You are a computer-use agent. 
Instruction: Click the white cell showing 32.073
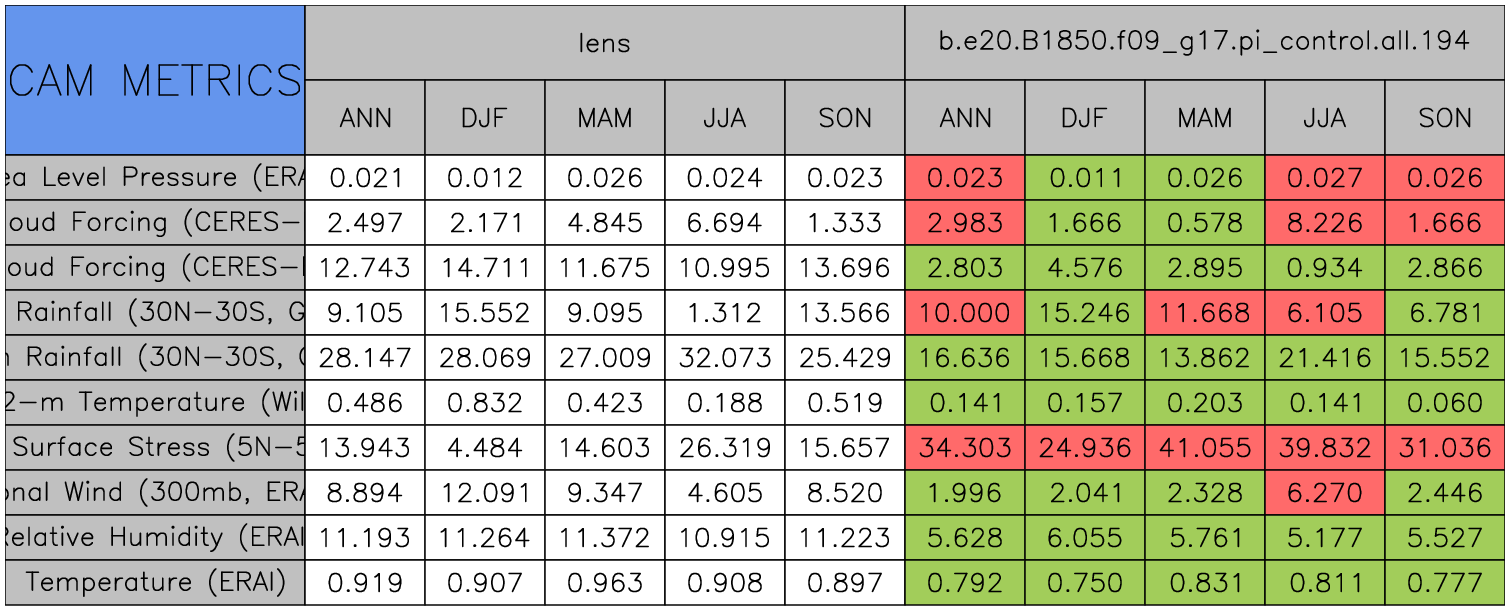pos(725,358)
